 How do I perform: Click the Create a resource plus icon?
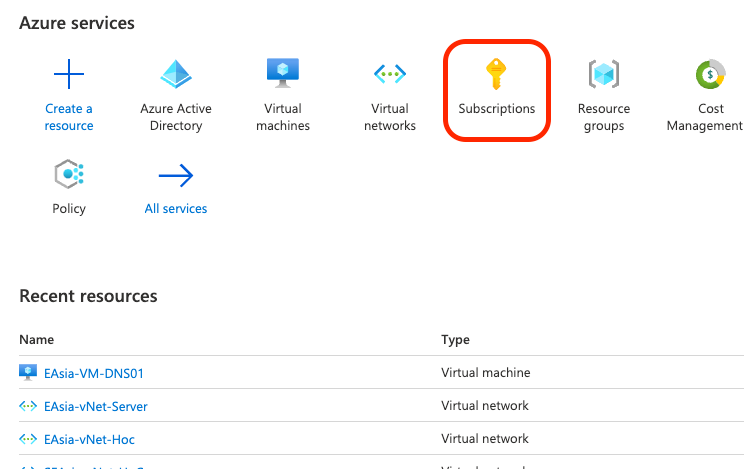click(x=69, y=74)
